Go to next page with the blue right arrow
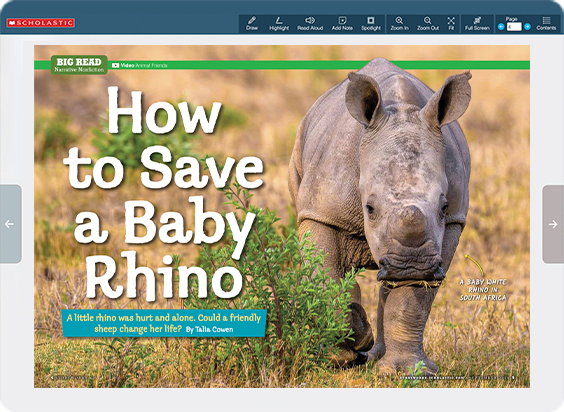 (527, 27)
